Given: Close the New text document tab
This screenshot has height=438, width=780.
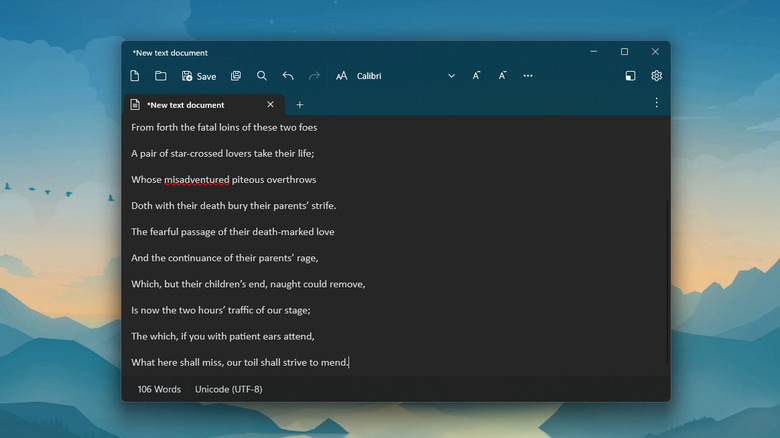Looking at the screenshot, I should tap(270, 104).
